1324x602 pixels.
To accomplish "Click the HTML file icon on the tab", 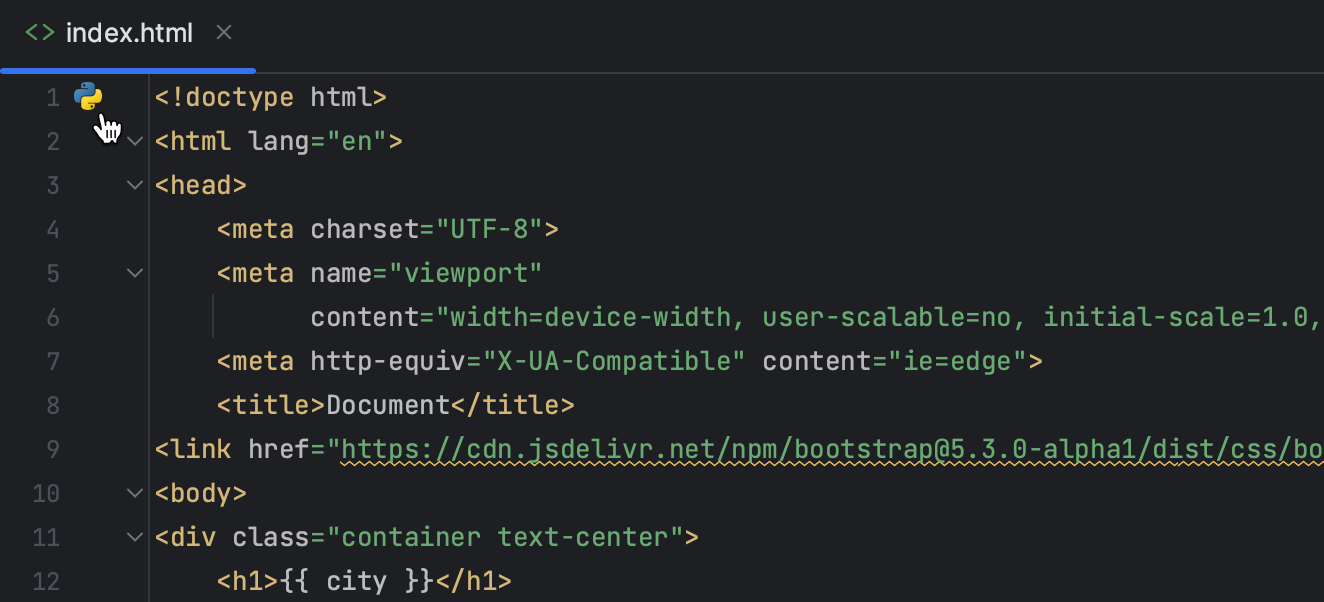I will (40, 32).
